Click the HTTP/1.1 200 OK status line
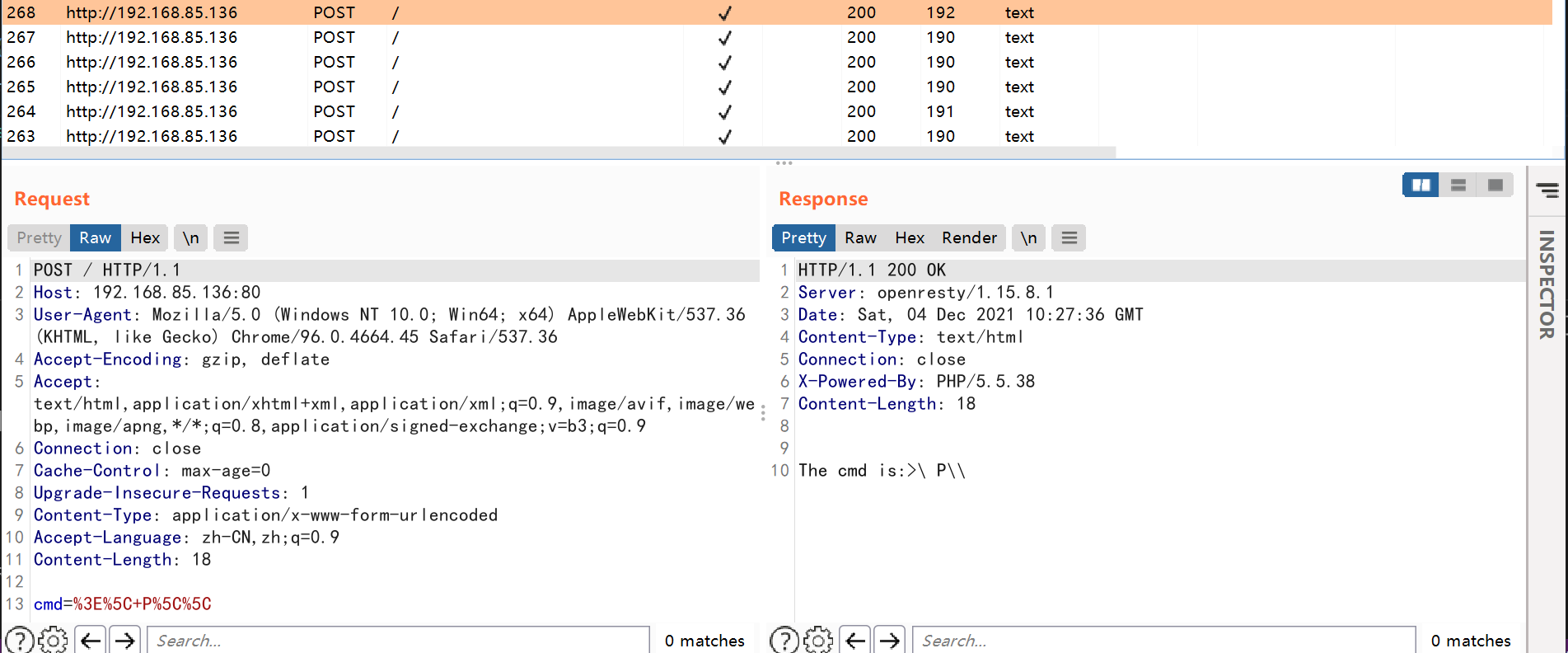The image size is (1568, 653). click(872, 270)
